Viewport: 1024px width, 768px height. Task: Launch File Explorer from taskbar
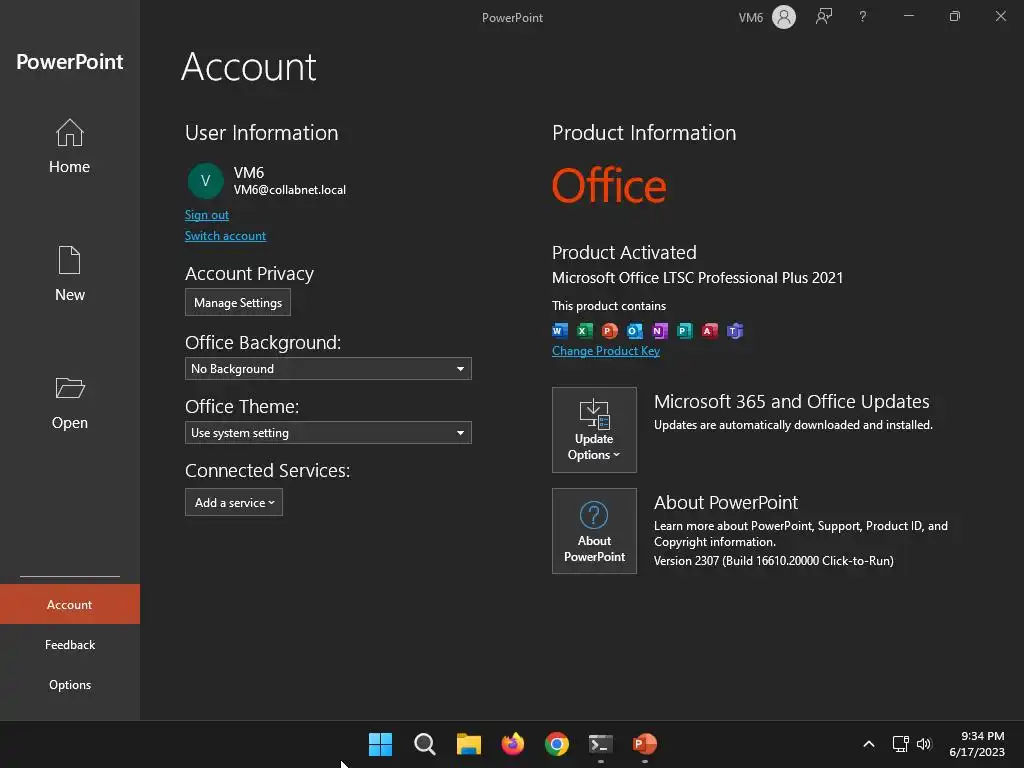[x=468, y=744]
